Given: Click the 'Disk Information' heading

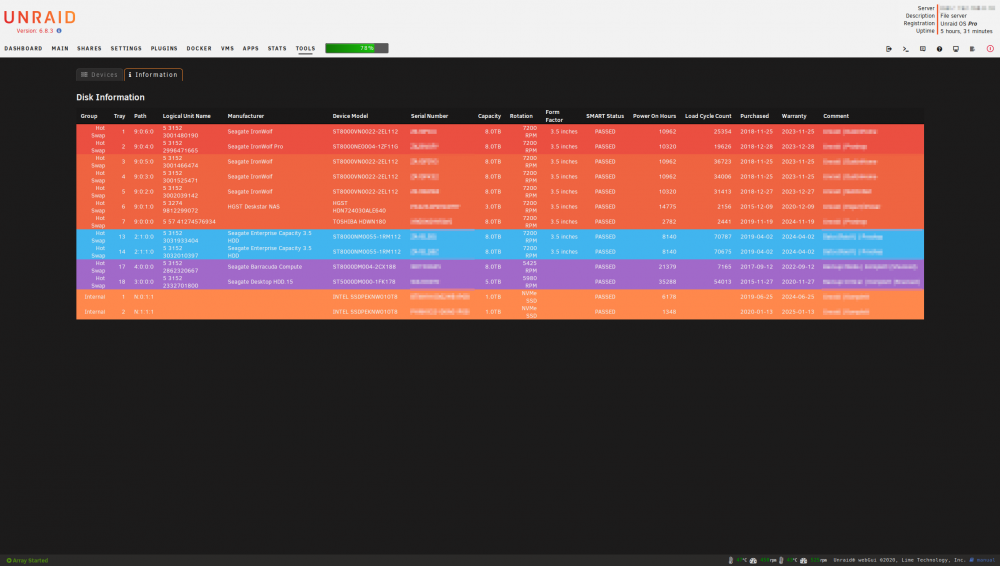Looking at the screenshot, I should 110,98.
